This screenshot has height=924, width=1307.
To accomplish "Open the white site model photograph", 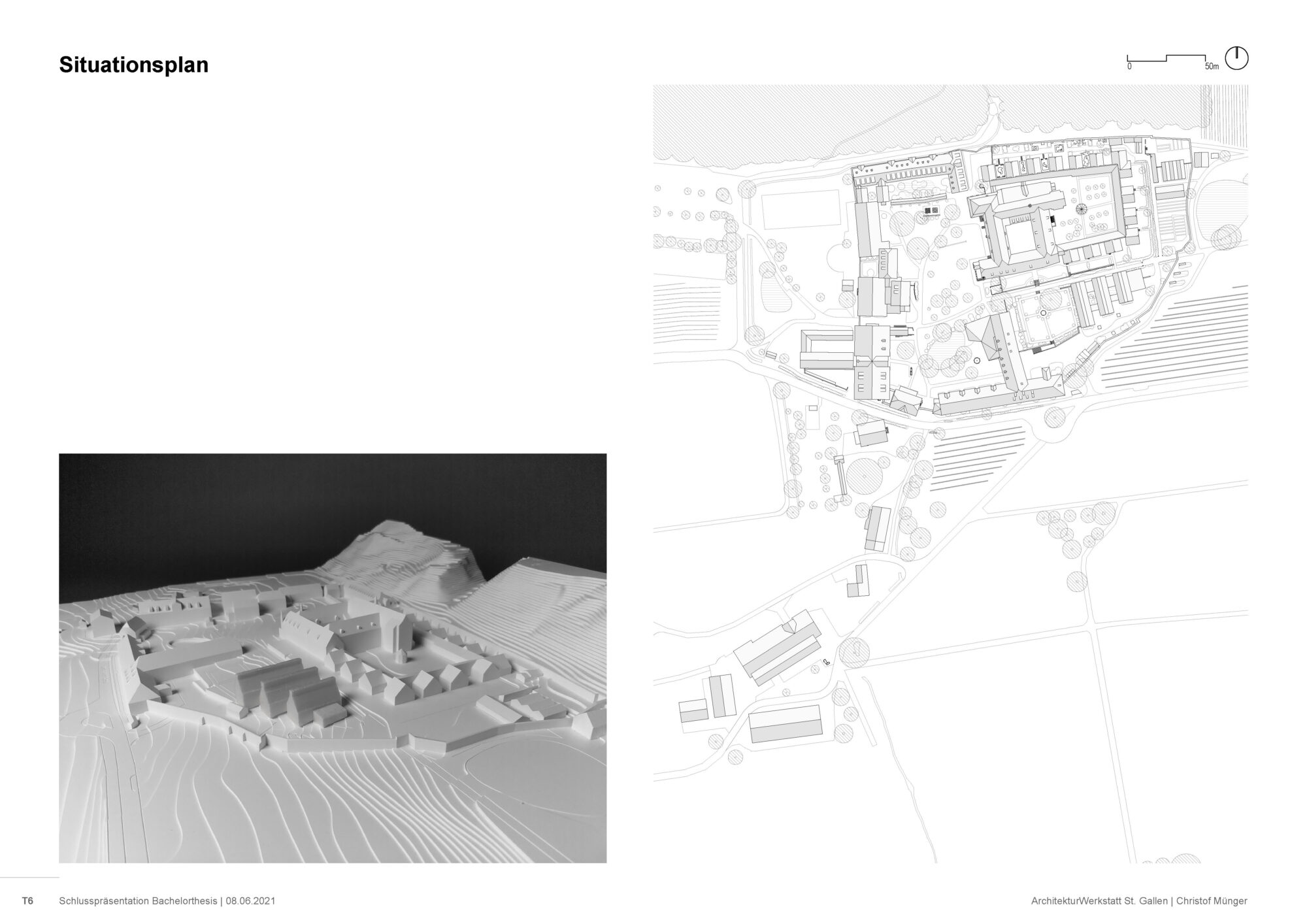I will (x=333, y=658).
